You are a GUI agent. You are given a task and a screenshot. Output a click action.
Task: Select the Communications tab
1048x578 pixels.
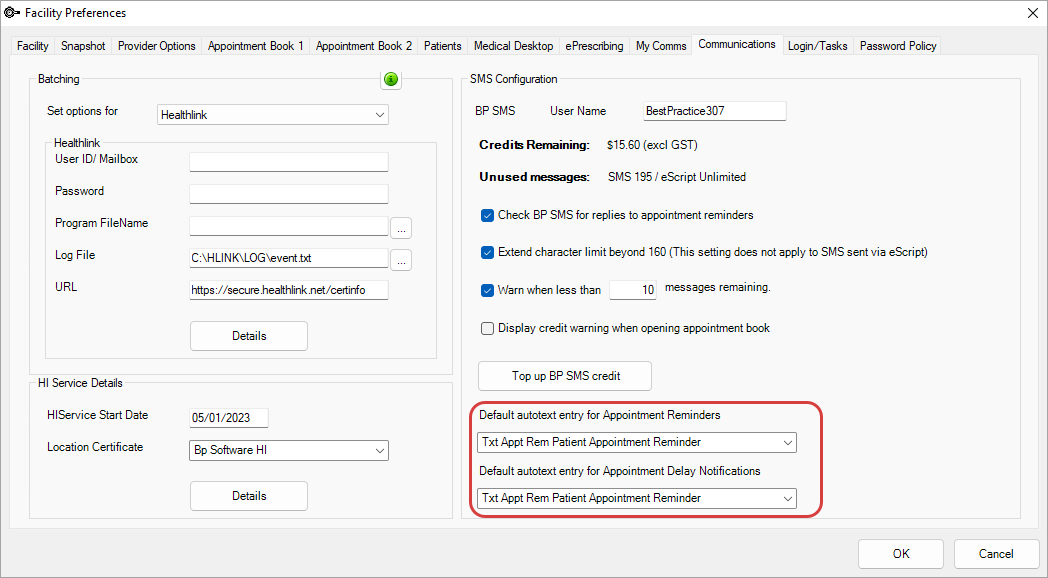pos(737,44)
